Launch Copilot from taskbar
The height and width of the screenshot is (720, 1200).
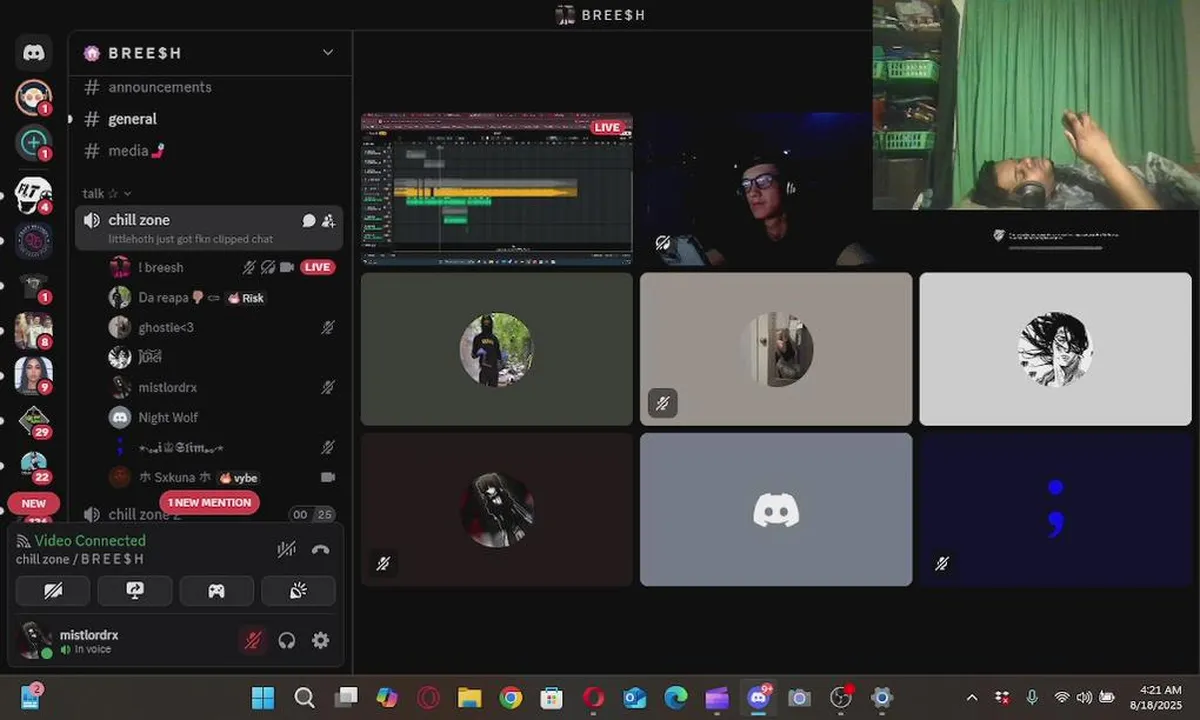(x=387, y=697)
